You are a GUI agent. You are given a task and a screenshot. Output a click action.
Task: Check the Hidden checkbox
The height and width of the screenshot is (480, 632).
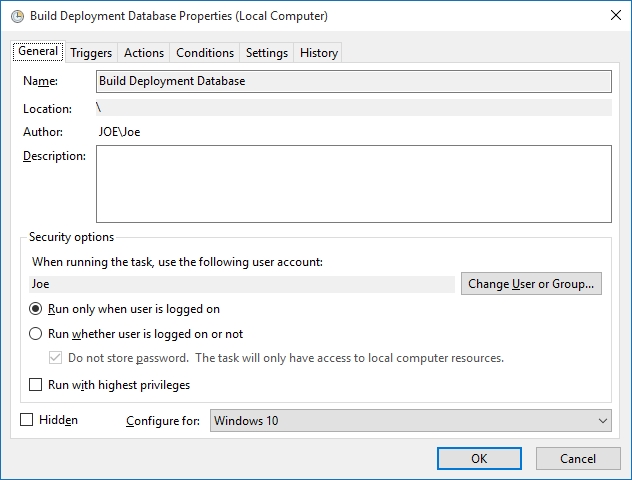[x=27, y=420]
